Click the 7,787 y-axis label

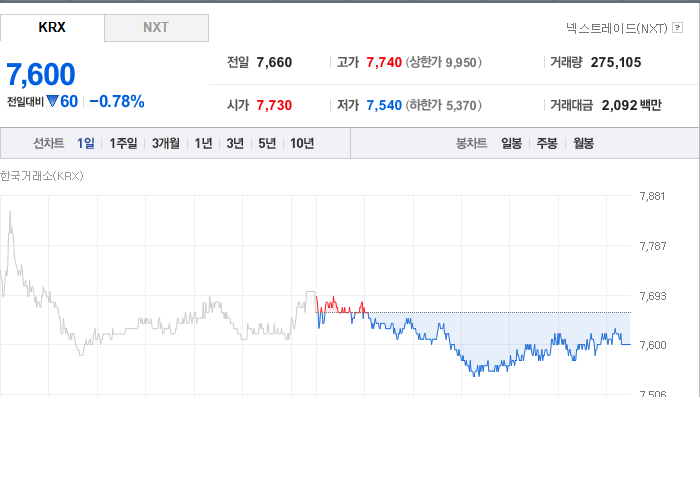(652, 246)
